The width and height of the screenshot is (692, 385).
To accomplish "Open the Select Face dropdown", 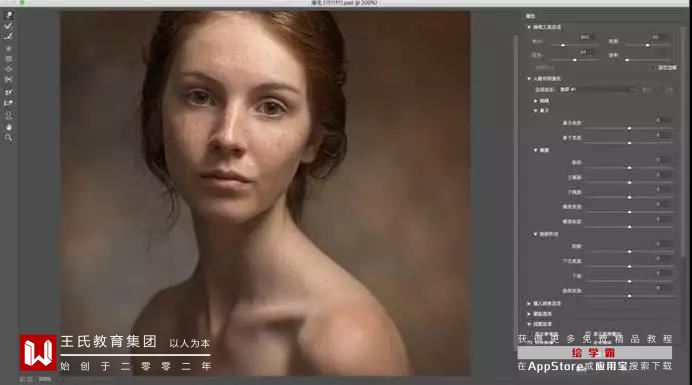I will 598,90.
